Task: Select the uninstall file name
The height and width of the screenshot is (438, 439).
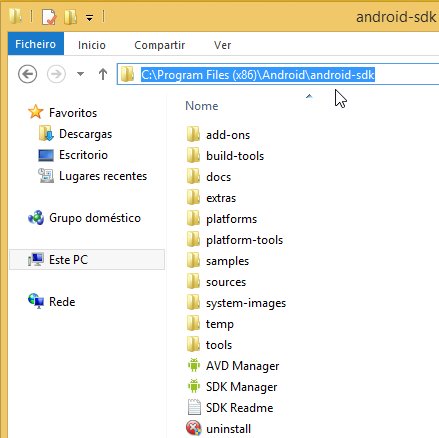Action: point(228,429)
